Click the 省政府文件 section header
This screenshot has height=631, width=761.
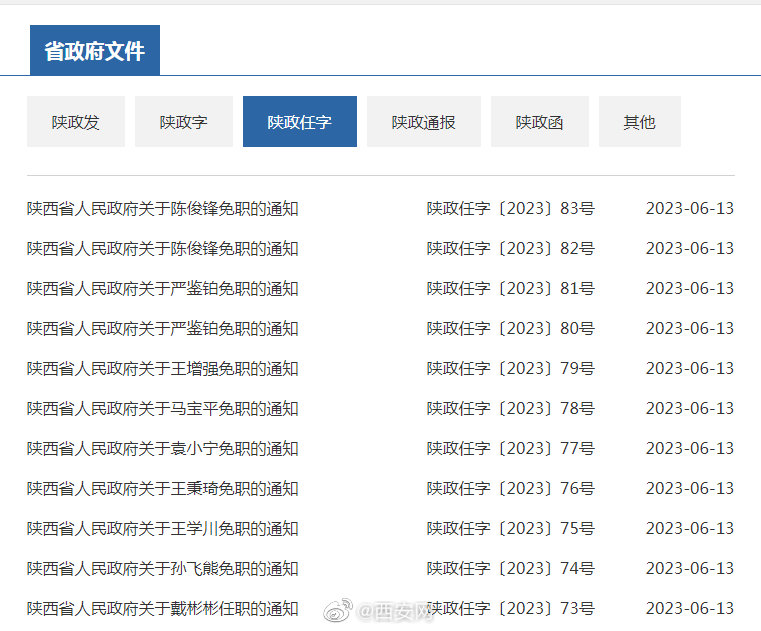[95, 50]
